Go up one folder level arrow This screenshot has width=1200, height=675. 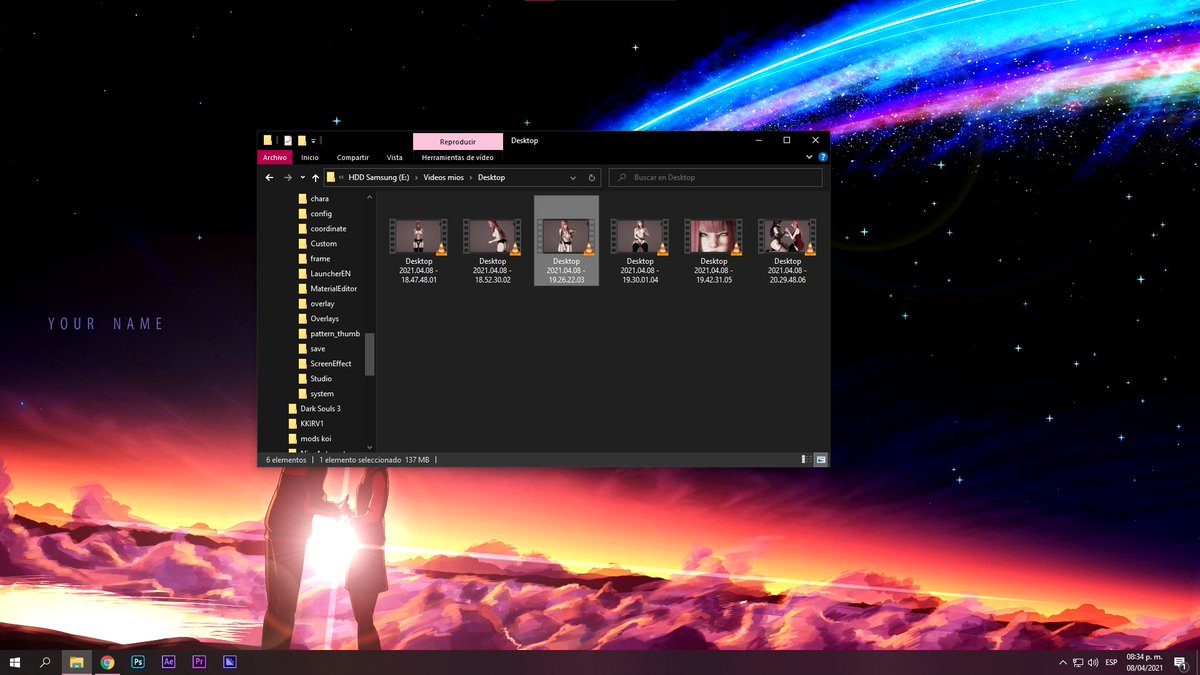click(x=316, y=177)
